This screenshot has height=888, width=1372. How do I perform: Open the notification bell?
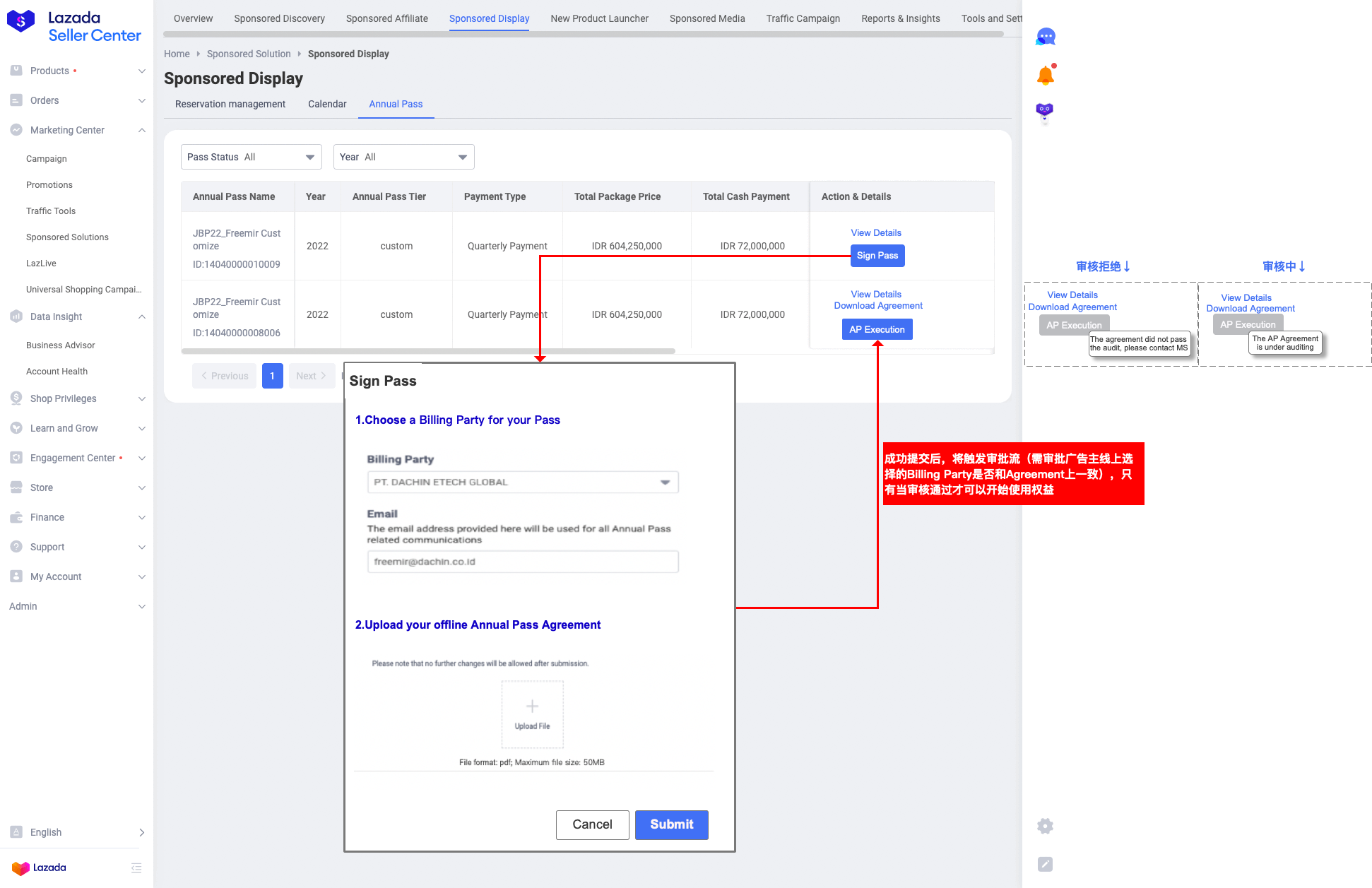[1046, 75]
